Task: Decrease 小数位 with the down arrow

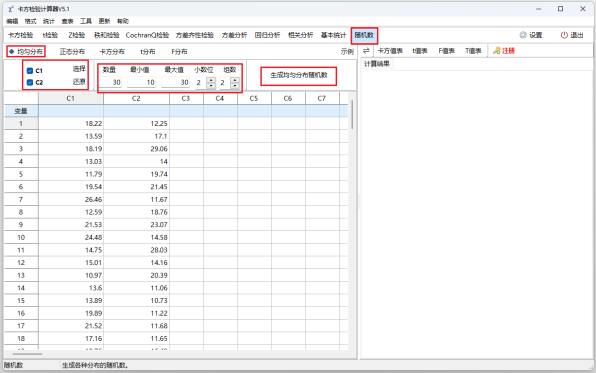Action: coord(211,85)
